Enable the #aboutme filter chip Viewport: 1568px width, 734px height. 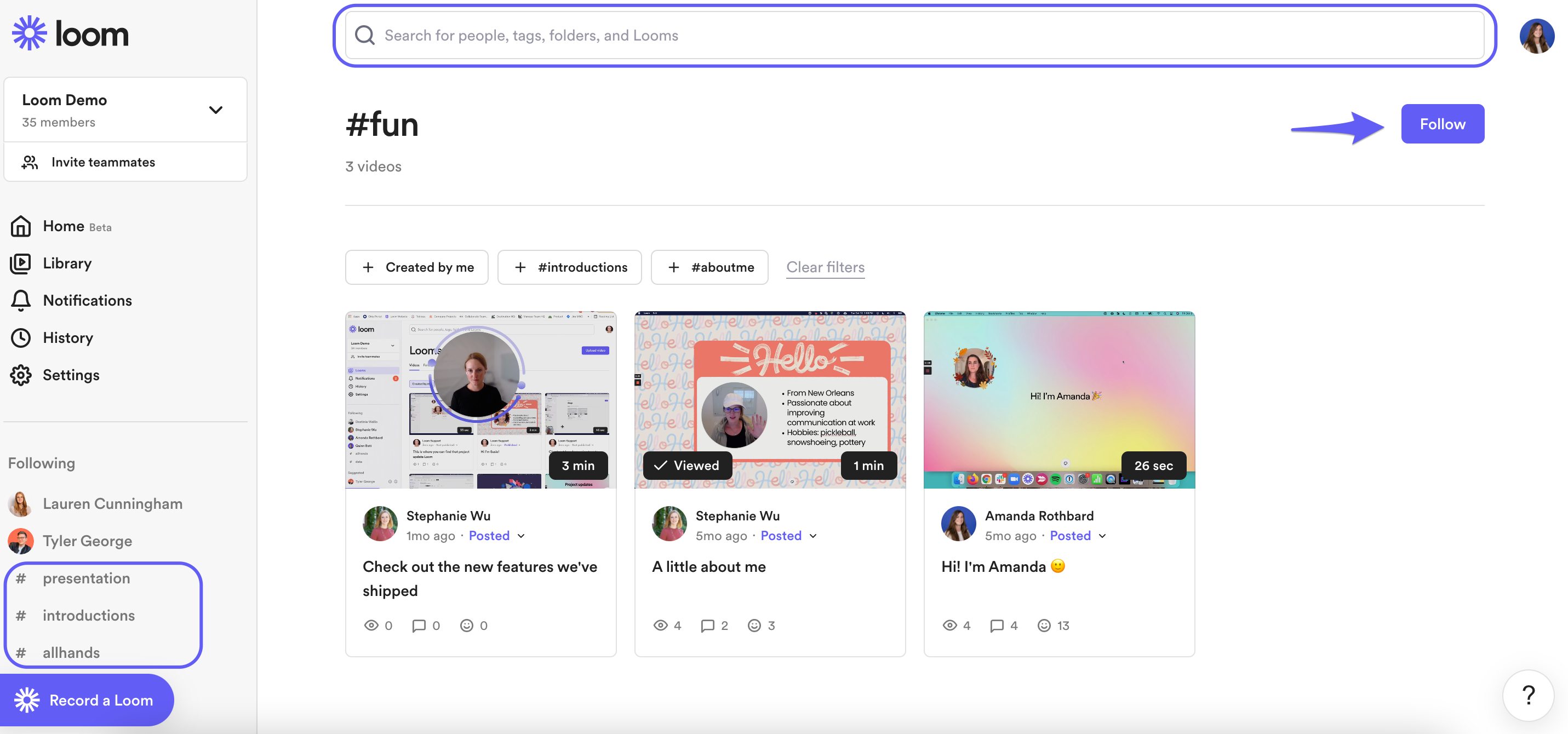(709, 267)
